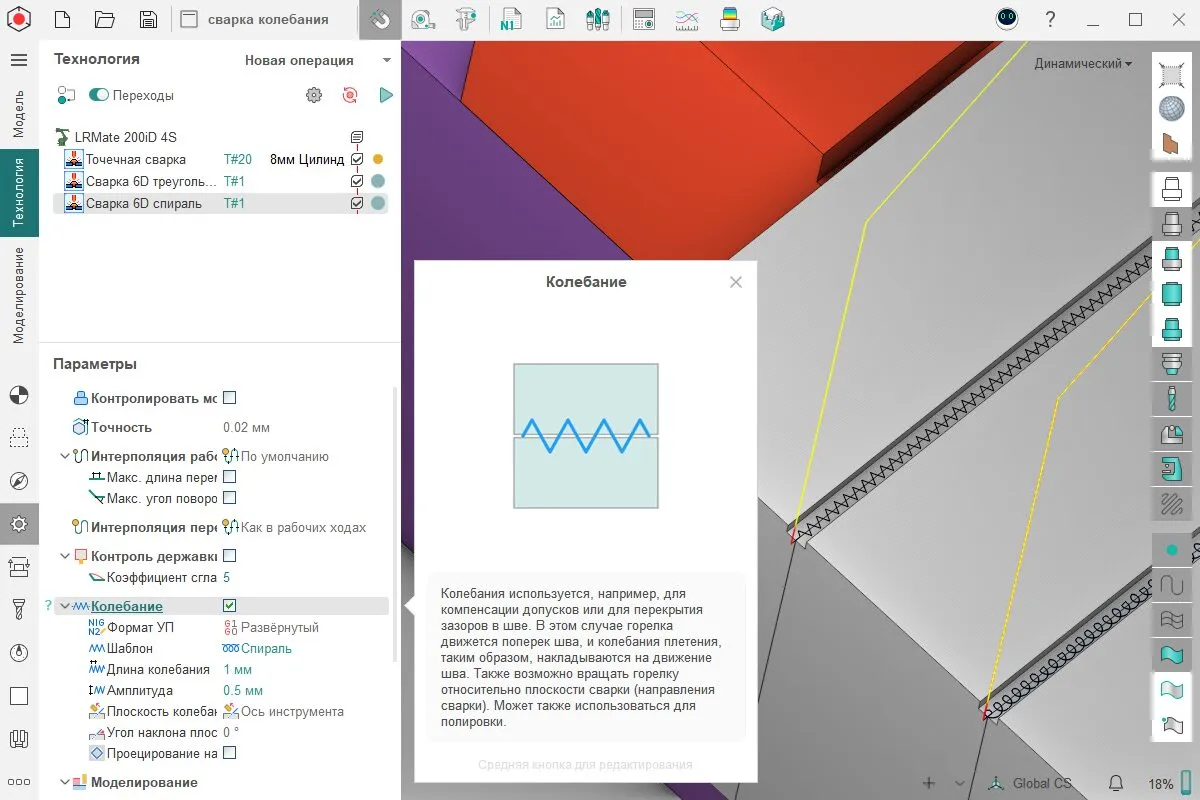Enable Контроль державки checkbox
This screenshot has height=800, width=1200.
(x=229, y=556)
